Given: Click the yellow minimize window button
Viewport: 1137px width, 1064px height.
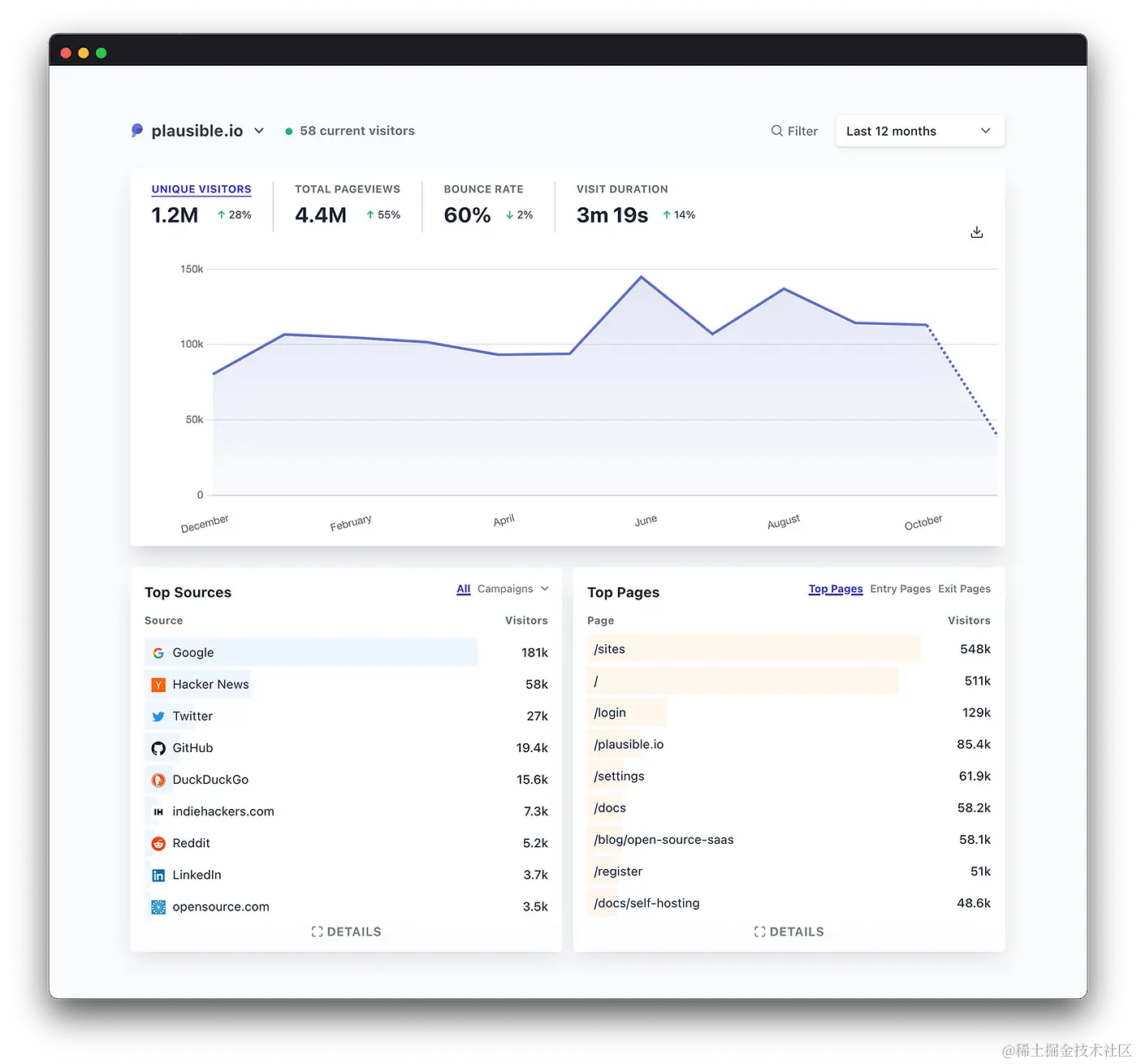Looking at the screenshot, I should coord(84,53).
